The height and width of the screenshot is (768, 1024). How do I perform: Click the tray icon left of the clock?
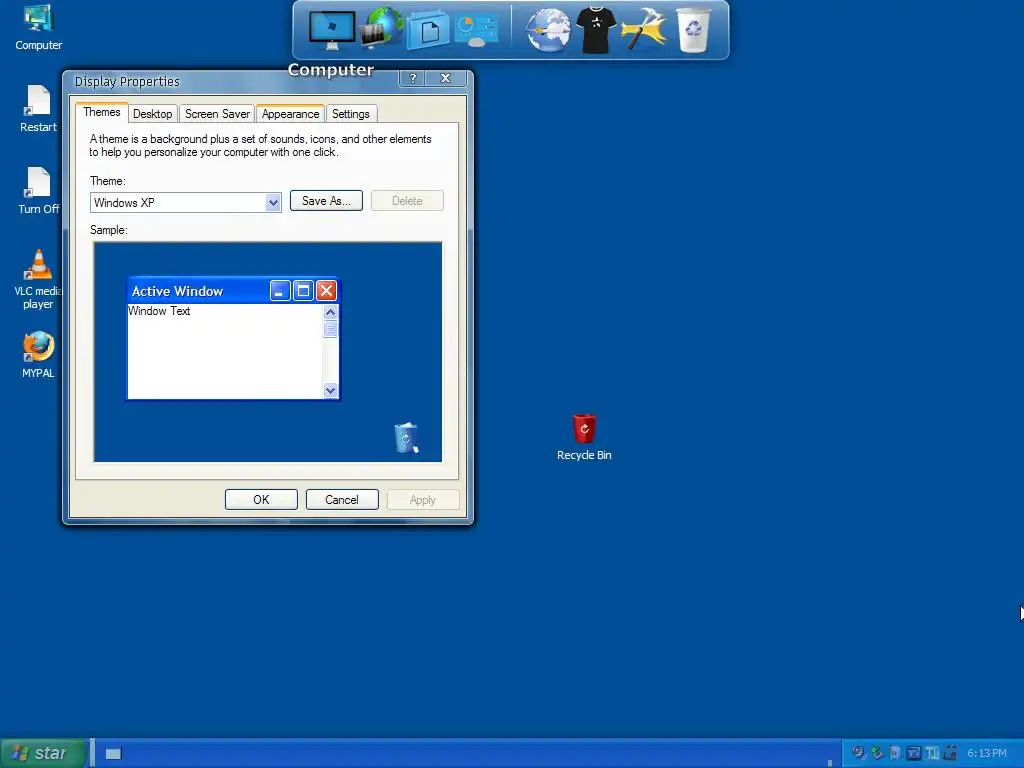tap(950, 753)
